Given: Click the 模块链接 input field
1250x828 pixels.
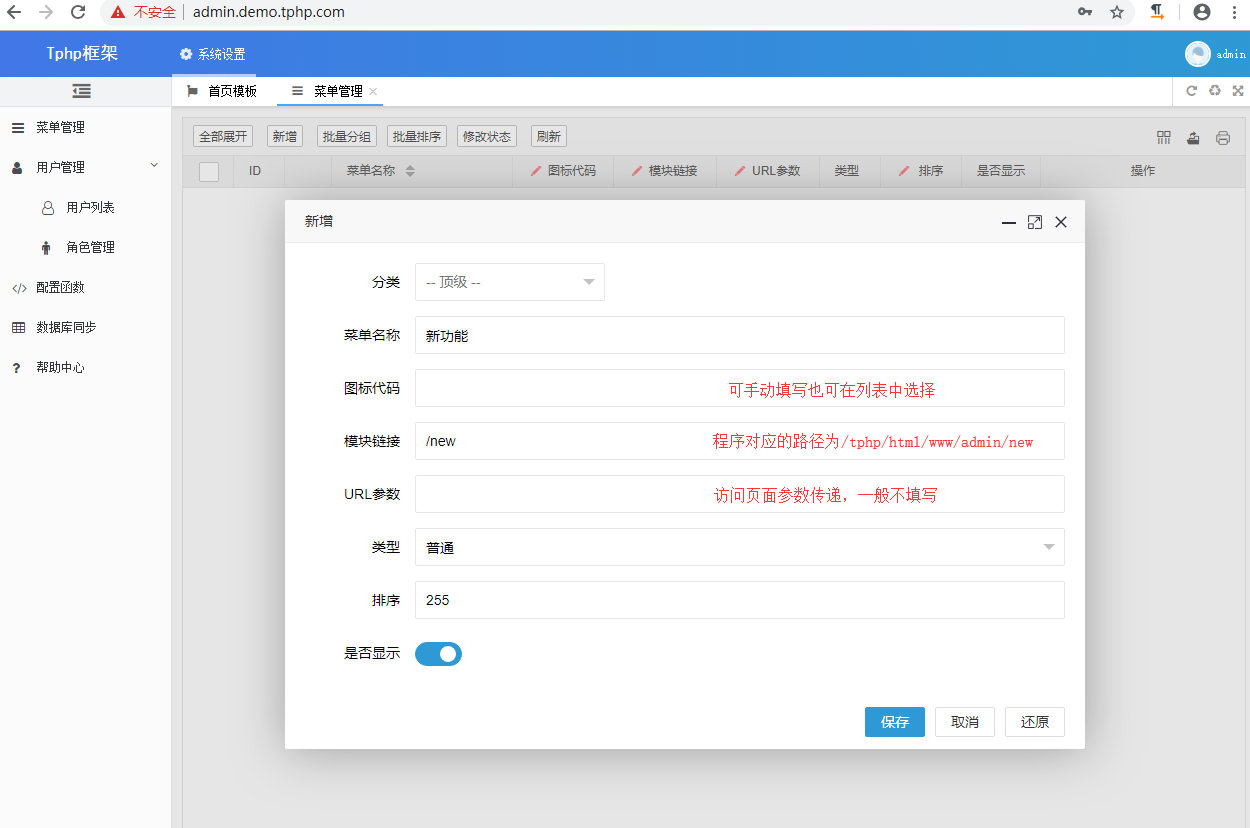Looking at the screenshot, I should pyautogui.click(x=740, y=441).
